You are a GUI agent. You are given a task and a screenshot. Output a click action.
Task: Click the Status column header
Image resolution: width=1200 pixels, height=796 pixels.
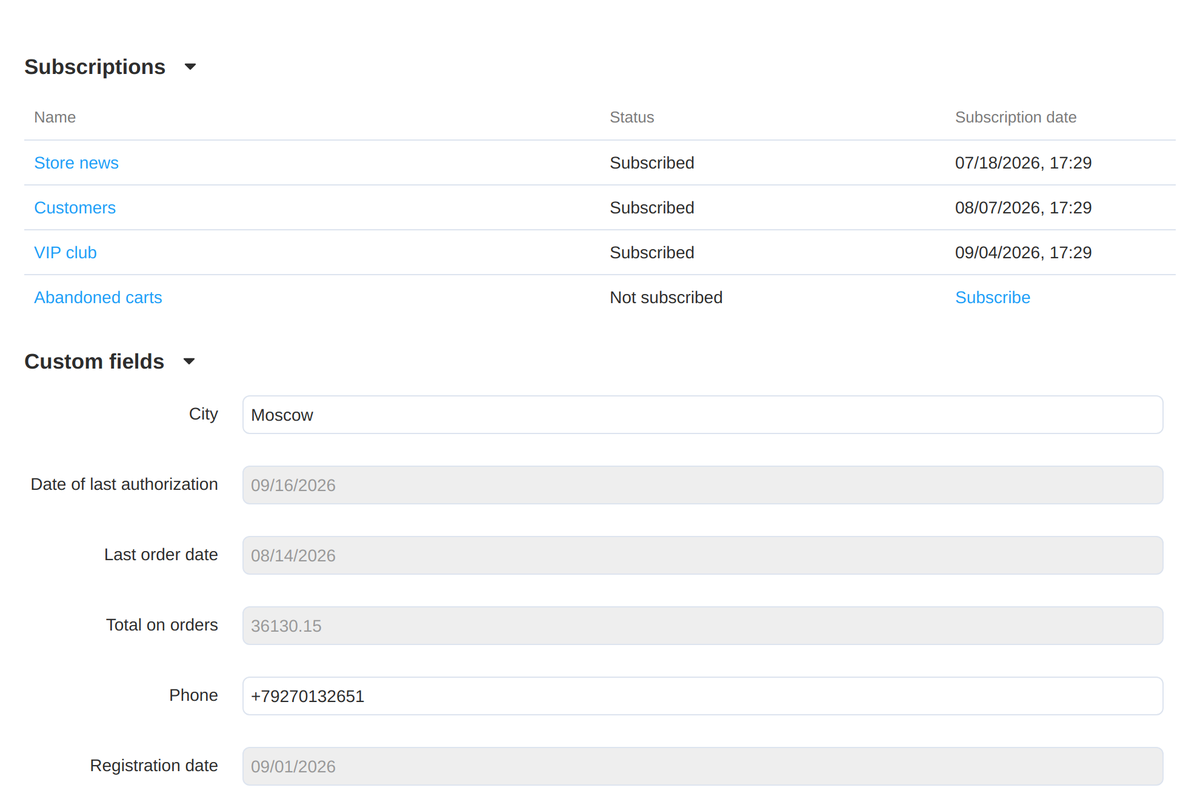[x=632, y=118]
